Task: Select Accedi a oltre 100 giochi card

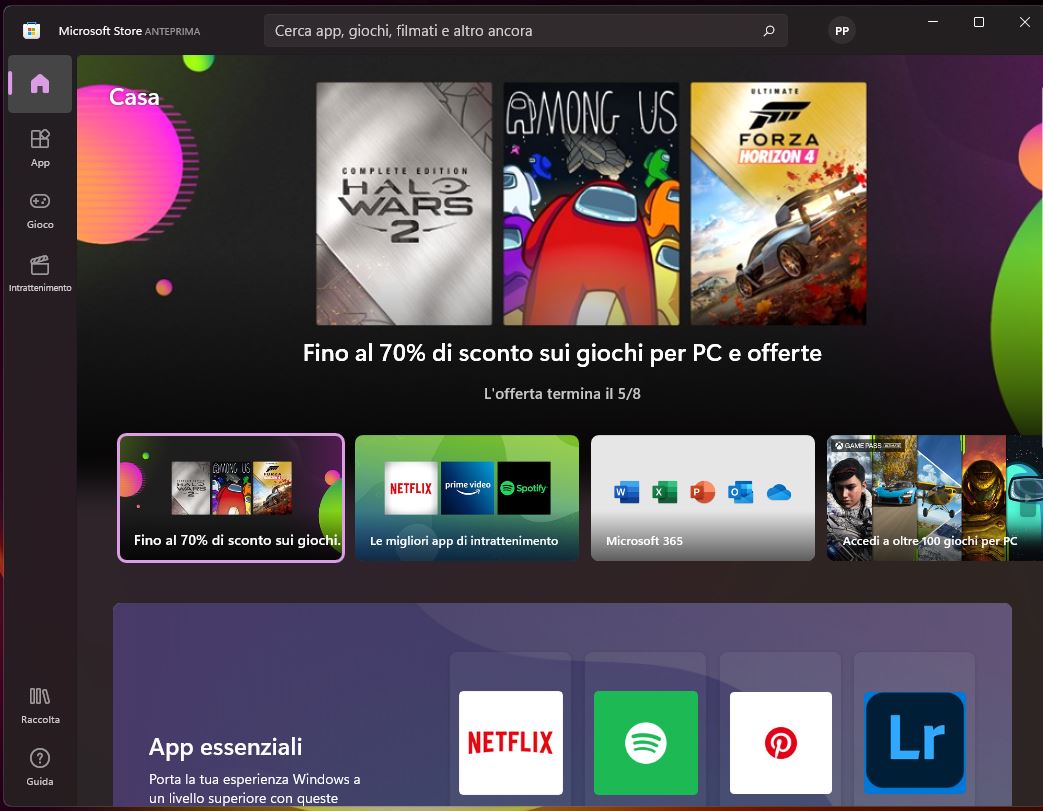Action: (x=935, y=498)
